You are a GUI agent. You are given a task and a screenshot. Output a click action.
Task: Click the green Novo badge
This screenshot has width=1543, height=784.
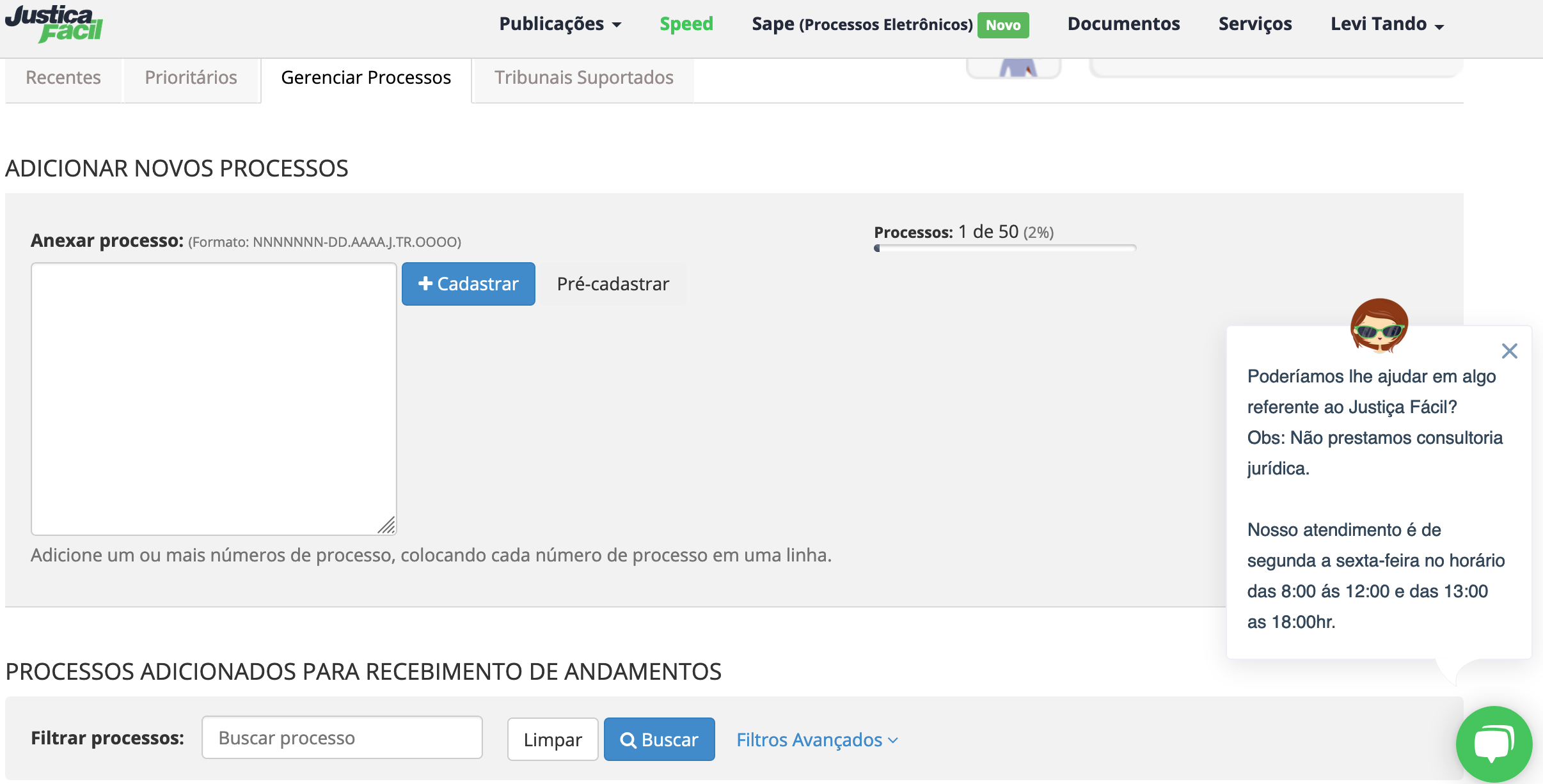click(1002, 25)
